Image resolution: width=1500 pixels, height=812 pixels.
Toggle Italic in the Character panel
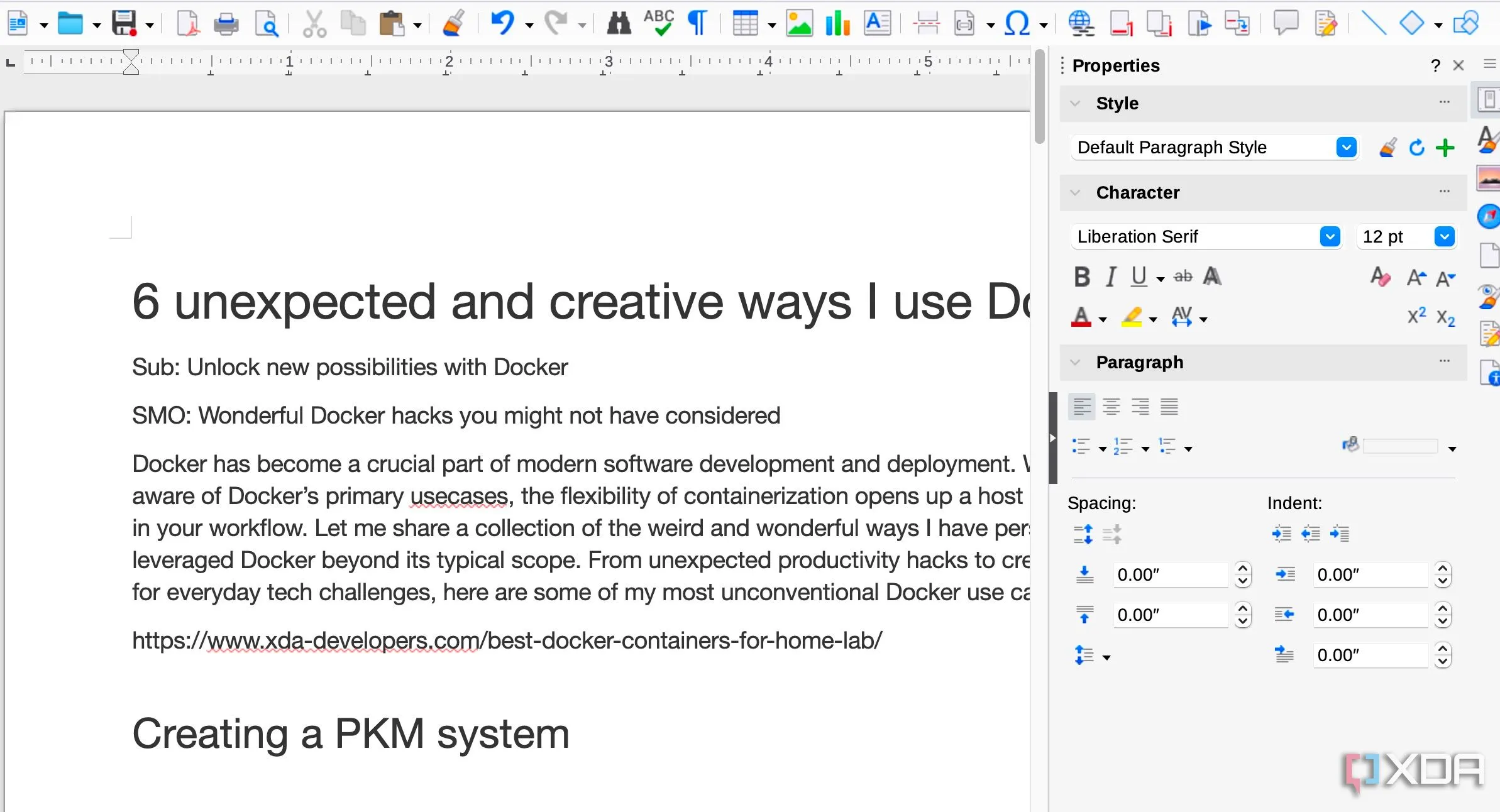[1111, 277]
